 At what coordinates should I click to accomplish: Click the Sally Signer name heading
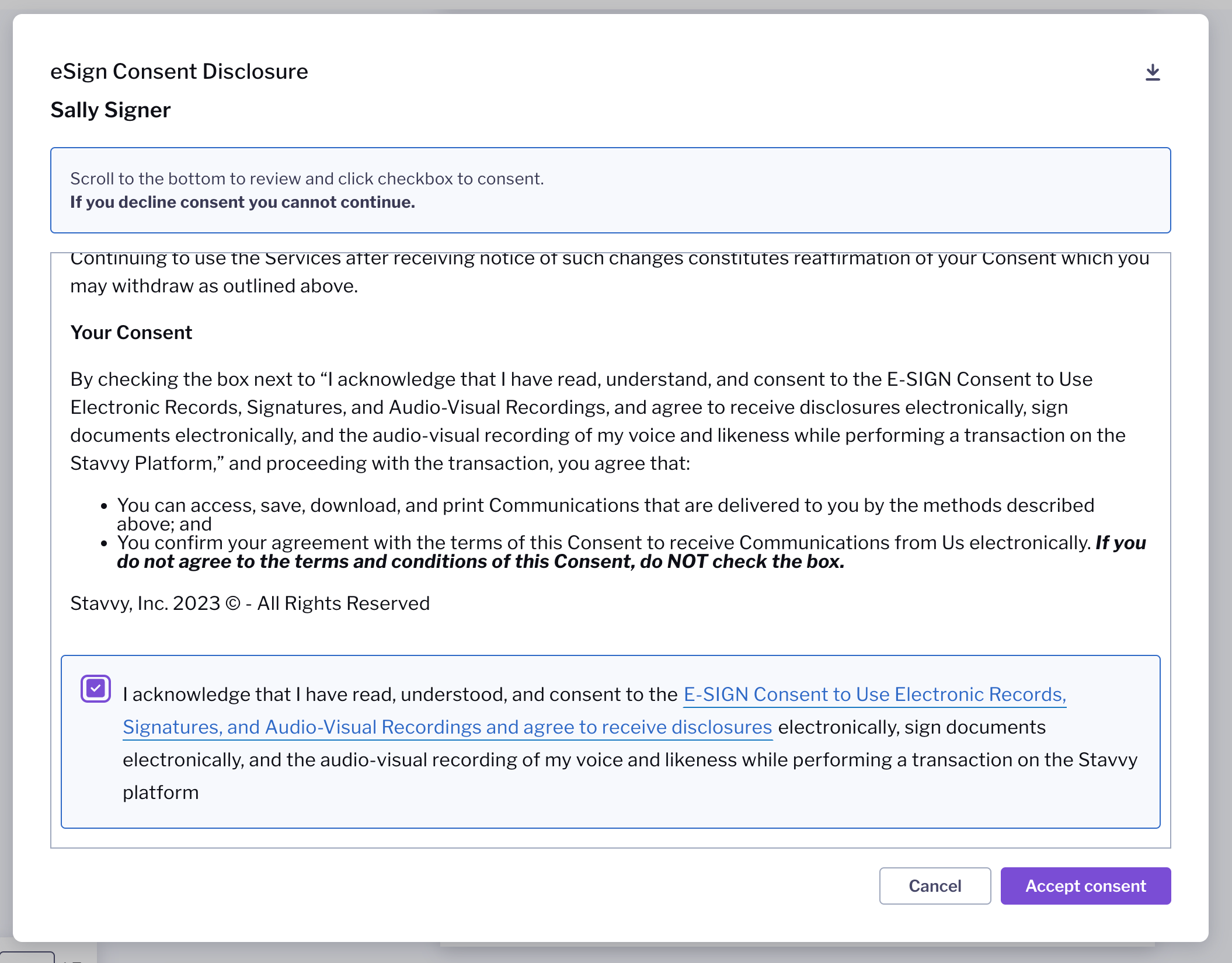(x=110, y=110)
